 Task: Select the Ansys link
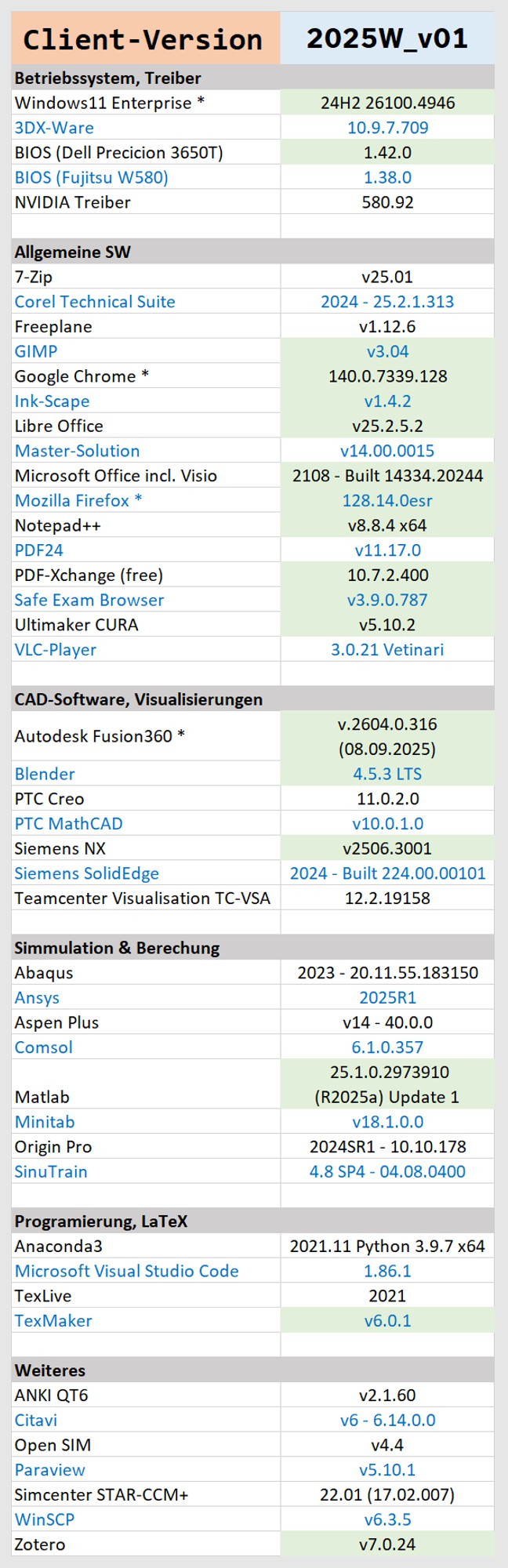(37, 998)
